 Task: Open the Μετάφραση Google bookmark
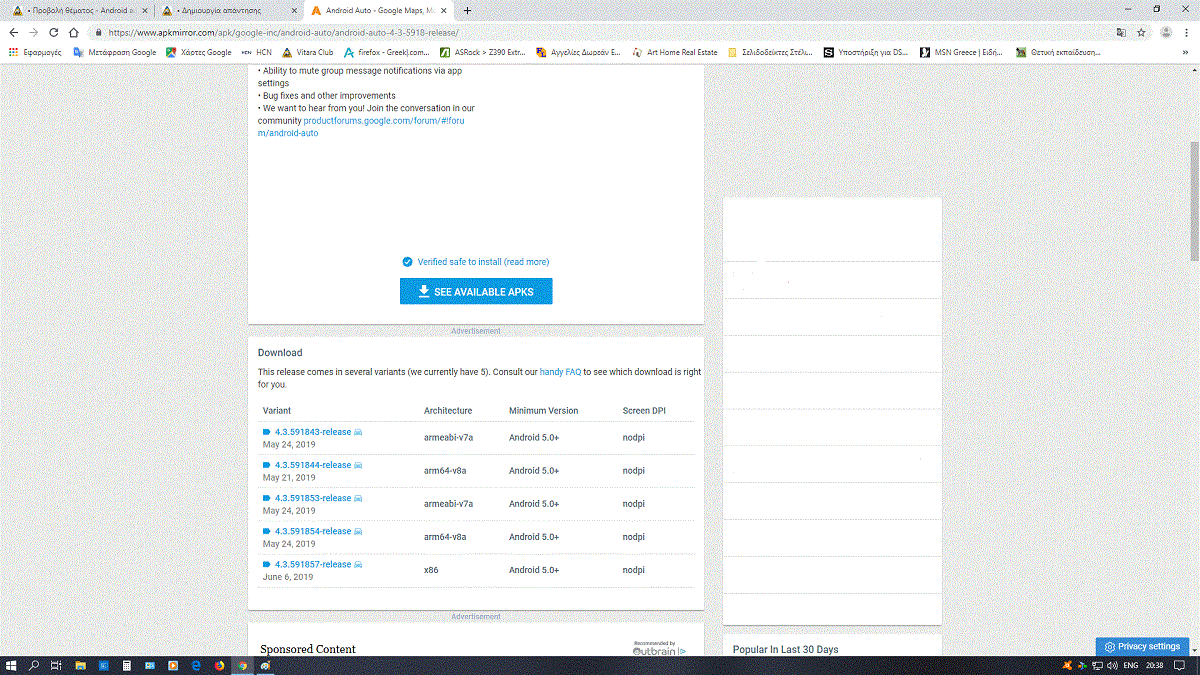(x=115, y=52)
